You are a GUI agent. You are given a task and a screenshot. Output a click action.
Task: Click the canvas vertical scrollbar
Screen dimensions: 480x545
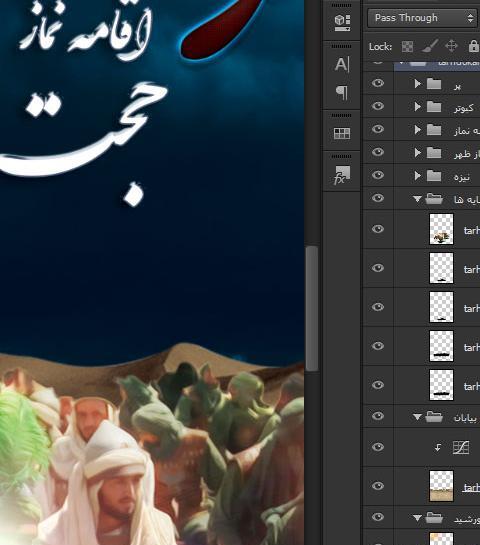[x=312, y=309]
